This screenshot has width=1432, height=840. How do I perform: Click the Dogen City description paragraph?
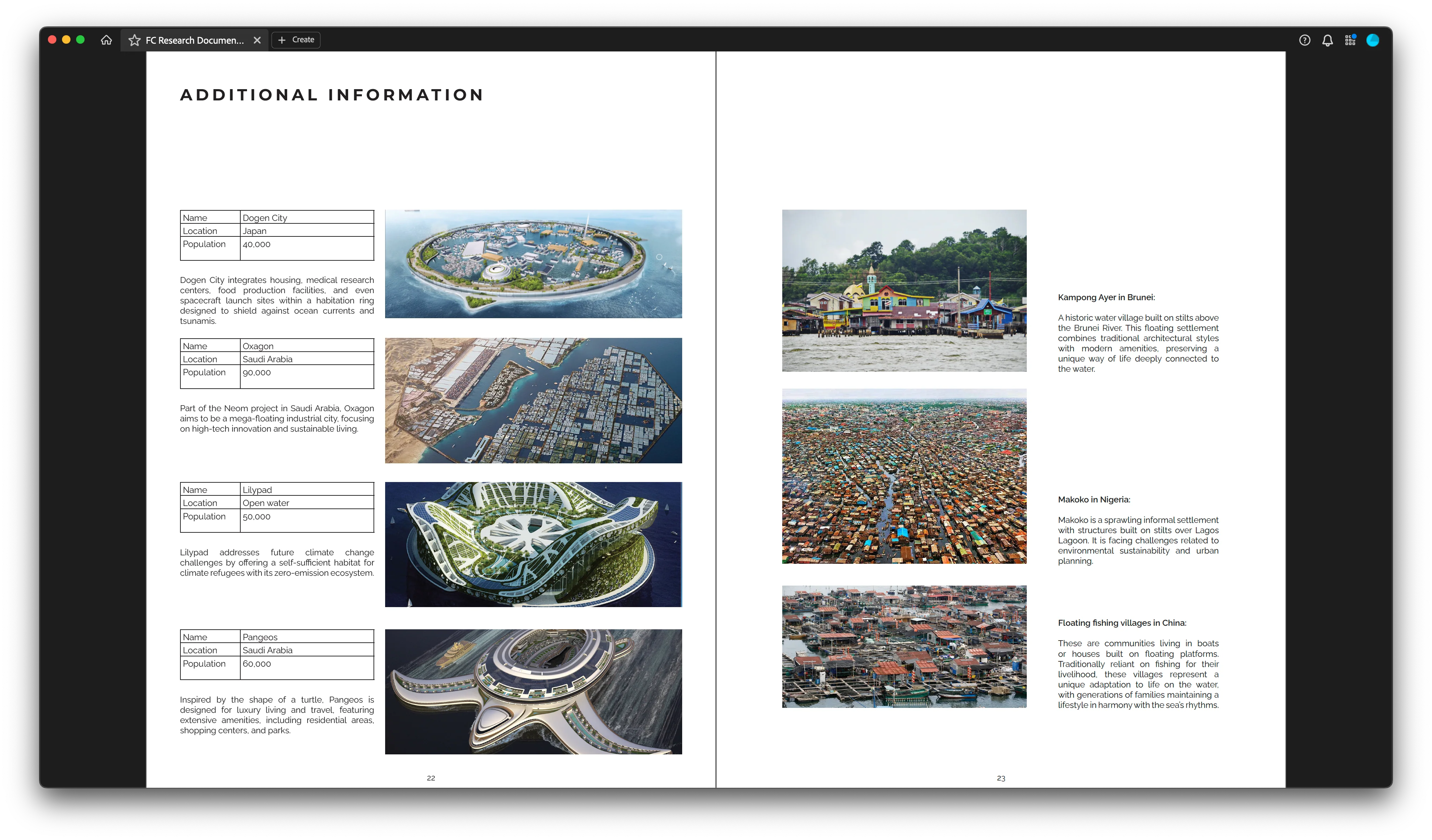(x=277, y=301)
